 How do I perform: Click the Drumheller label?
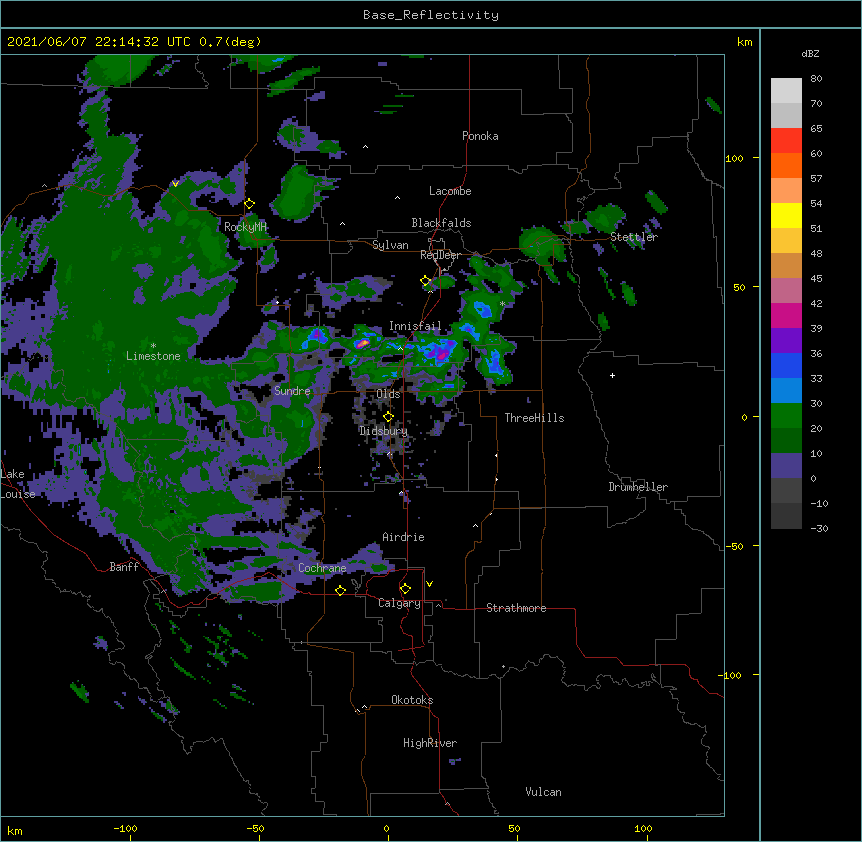(638, 487)
